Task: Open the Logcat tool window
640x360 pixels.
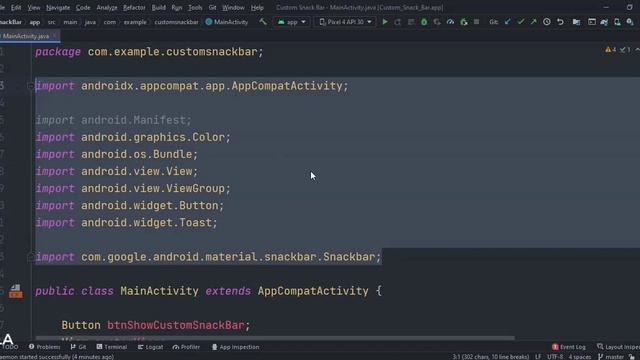Action: (150, 347)
